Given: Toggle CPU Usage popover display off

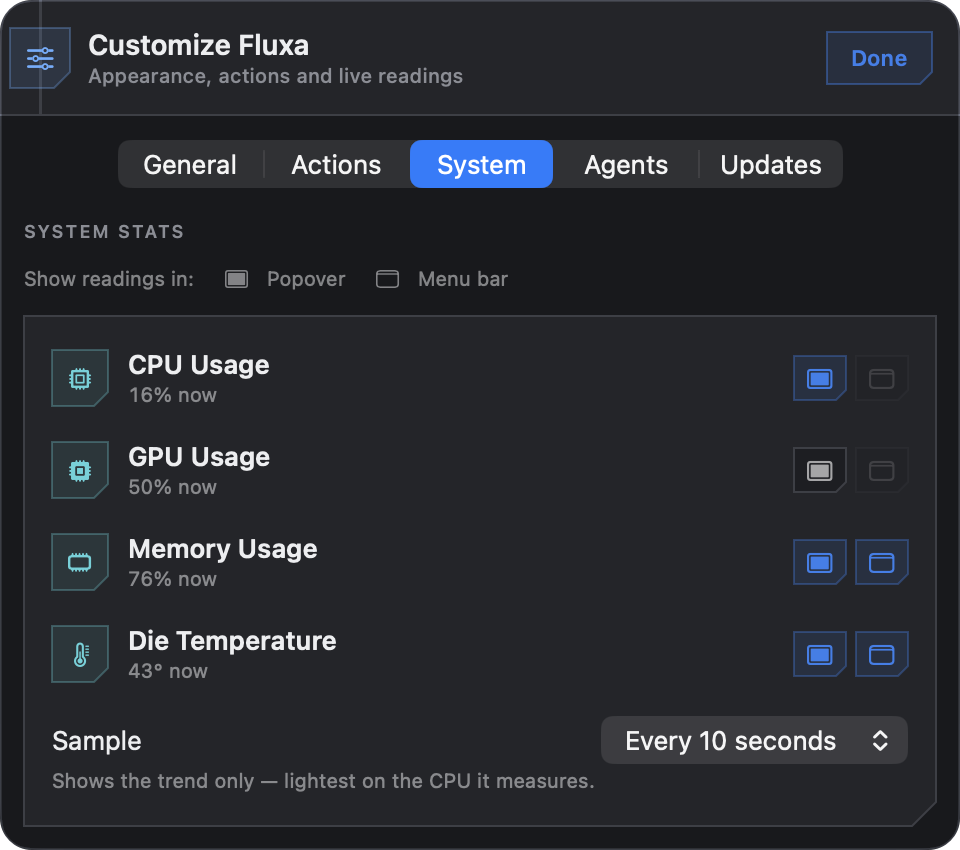Looking at the screenshot, I should coord(820,378).
